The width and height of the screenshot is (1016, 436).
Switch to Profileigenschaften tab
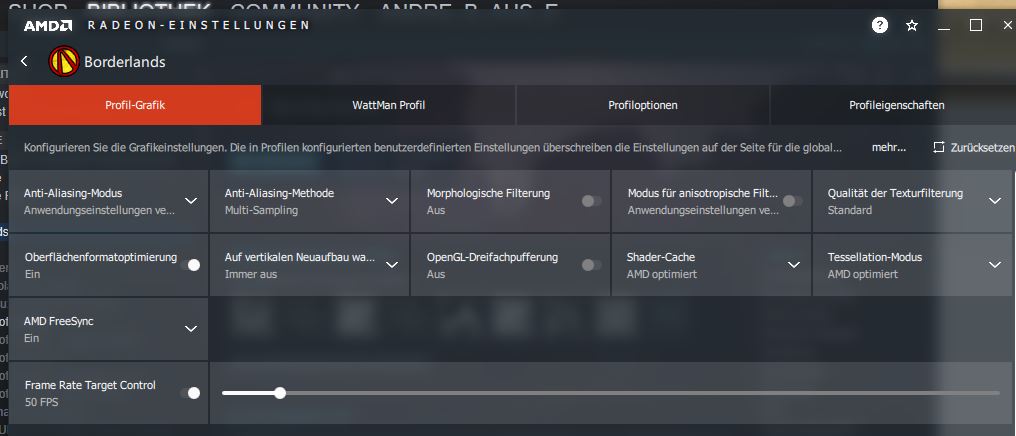click(896, 105)
